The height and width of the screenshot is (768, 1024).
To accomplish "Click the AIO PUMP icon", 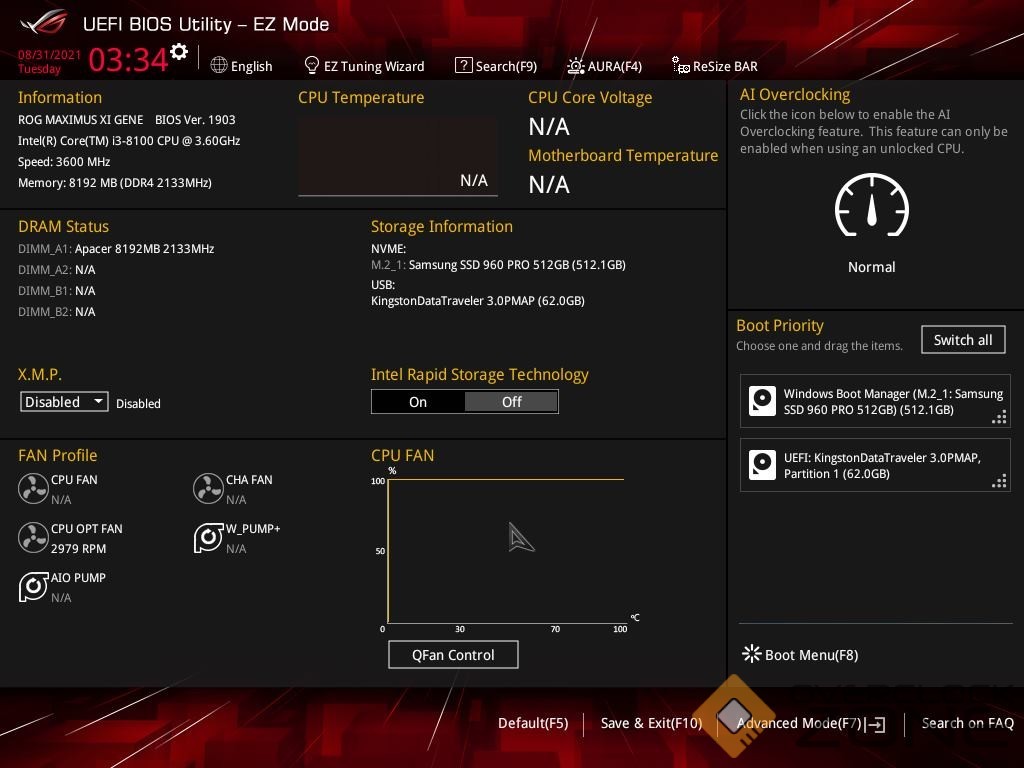I will [x=33, y=586].
